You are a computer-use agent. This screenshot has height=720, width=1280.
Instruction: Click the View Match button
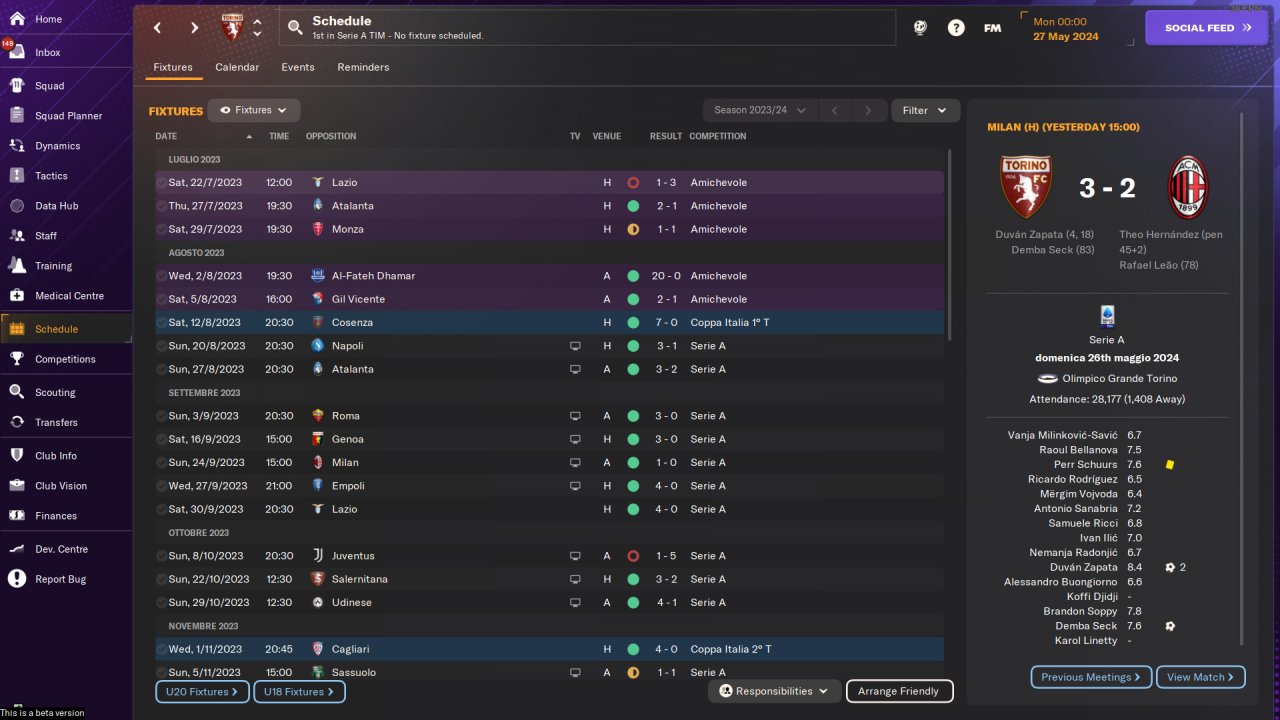point(1200,677)
